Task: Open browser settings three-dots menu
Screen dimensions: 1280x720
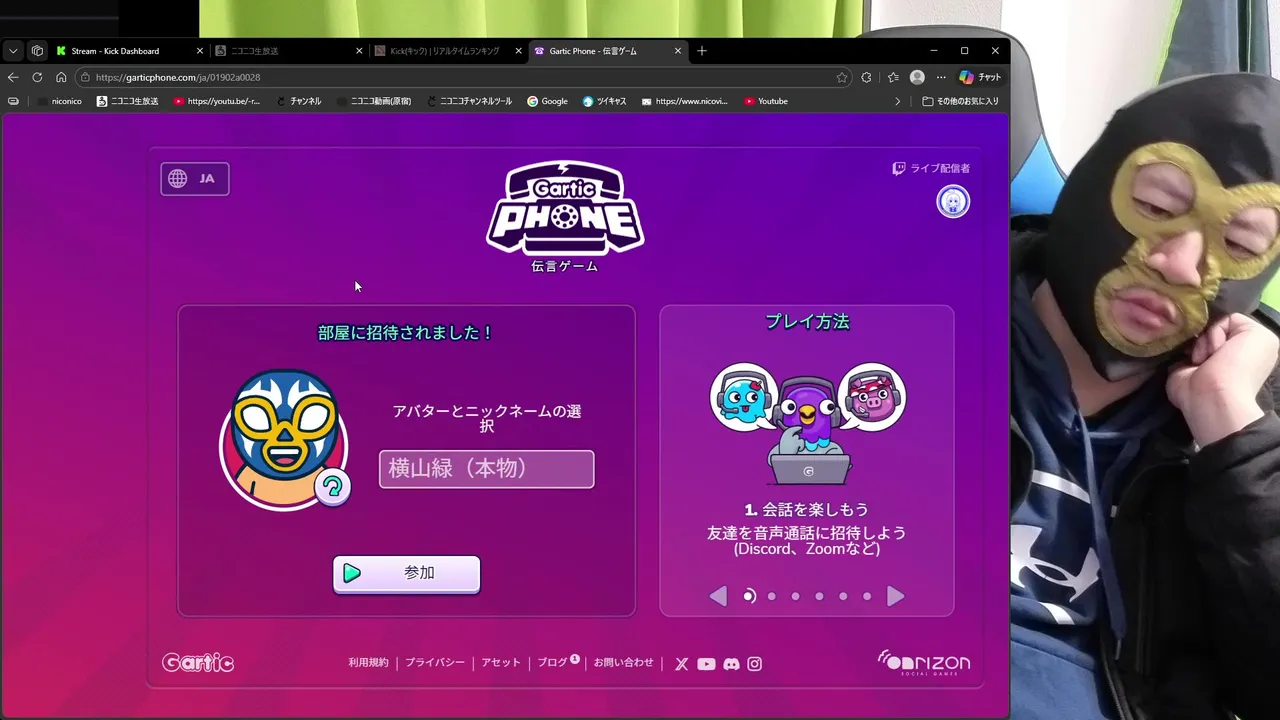Action: point(941,77)
